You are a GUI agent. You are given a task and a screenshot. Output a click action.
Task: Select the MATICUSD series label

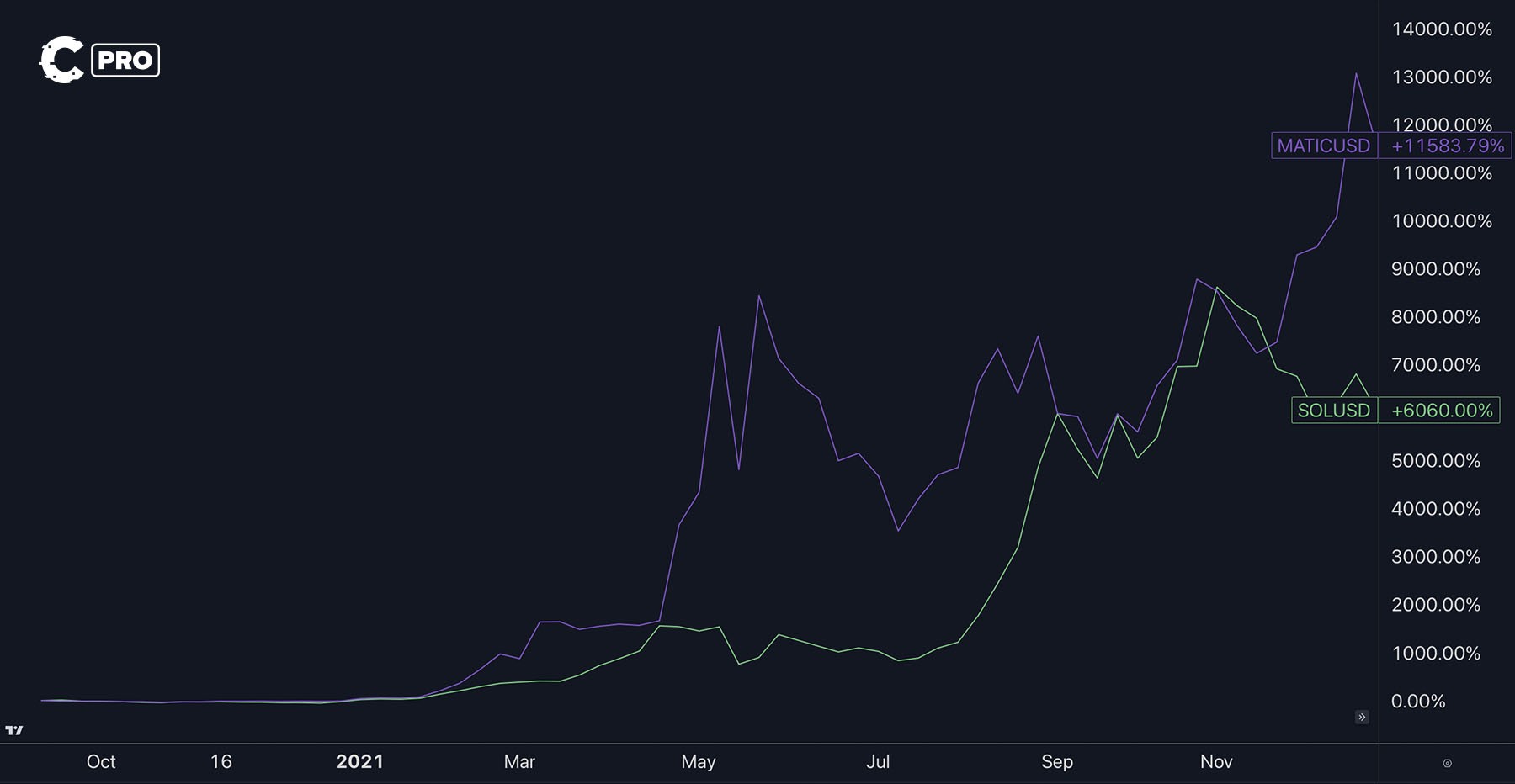tap(1324, 146)
